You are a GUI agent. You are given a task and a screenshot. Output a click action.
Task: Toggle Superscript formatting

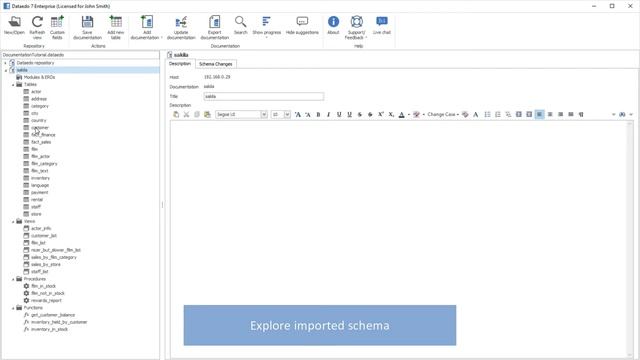tap(380, 115)
